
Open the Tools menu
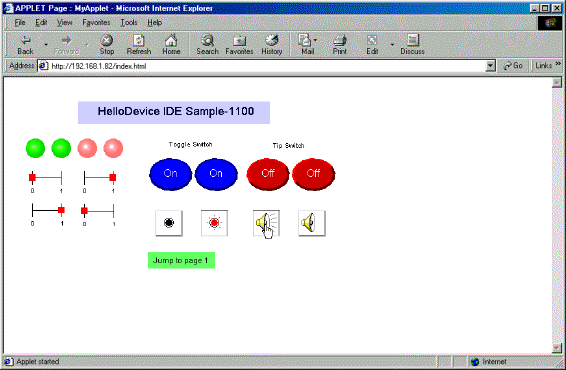(129, 22)
